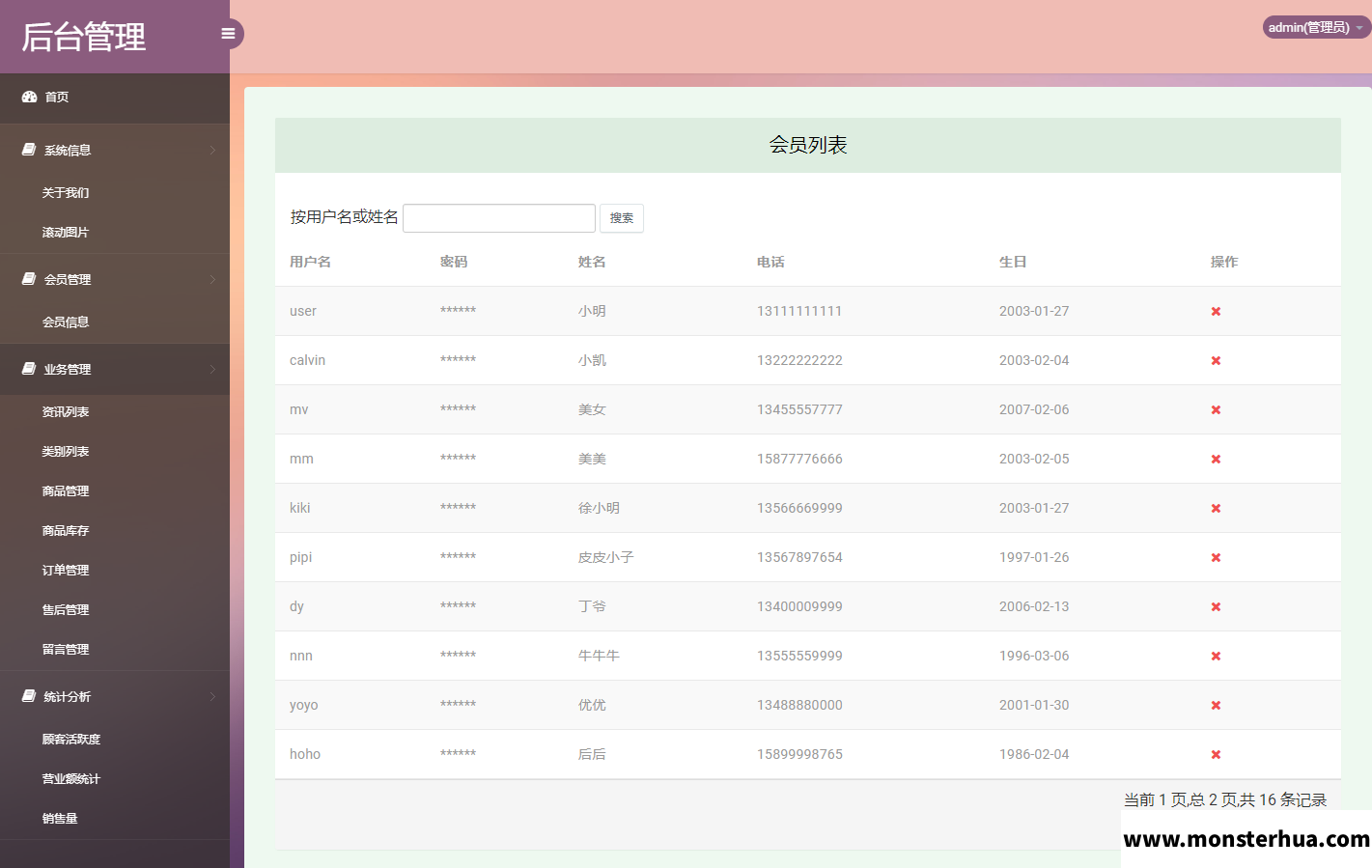Click the 后台管理 logo title

[84, 37]
